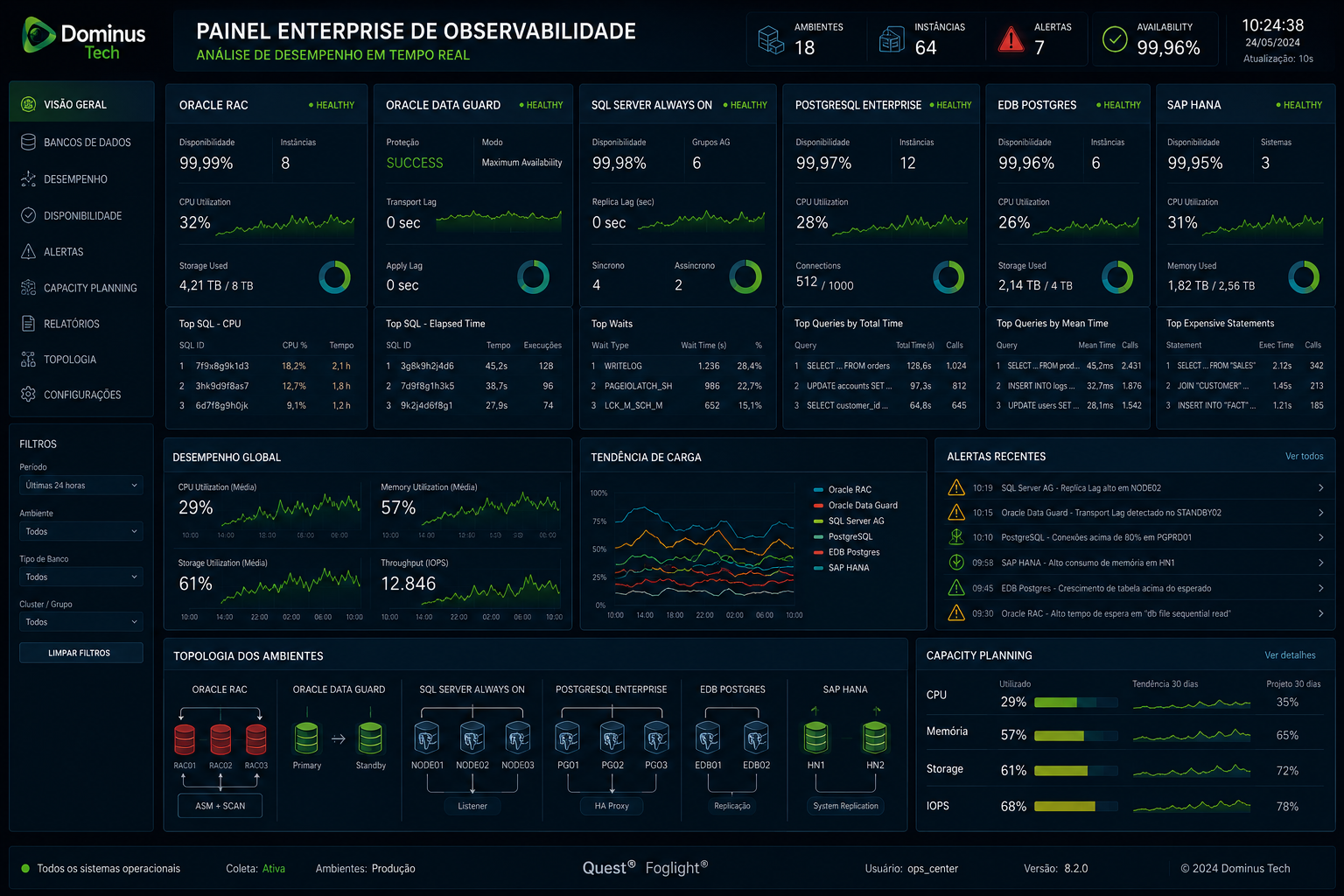Click the Limpar Filtros button
1344x896 pixels.
coord(81,653)
